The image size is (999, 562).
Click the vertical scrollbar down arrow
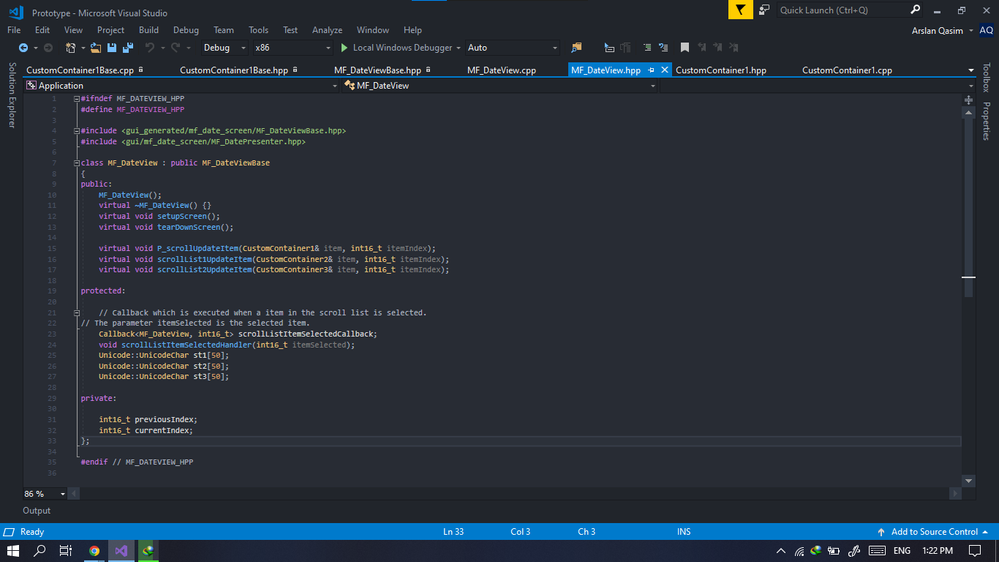[x=968, y=481]
